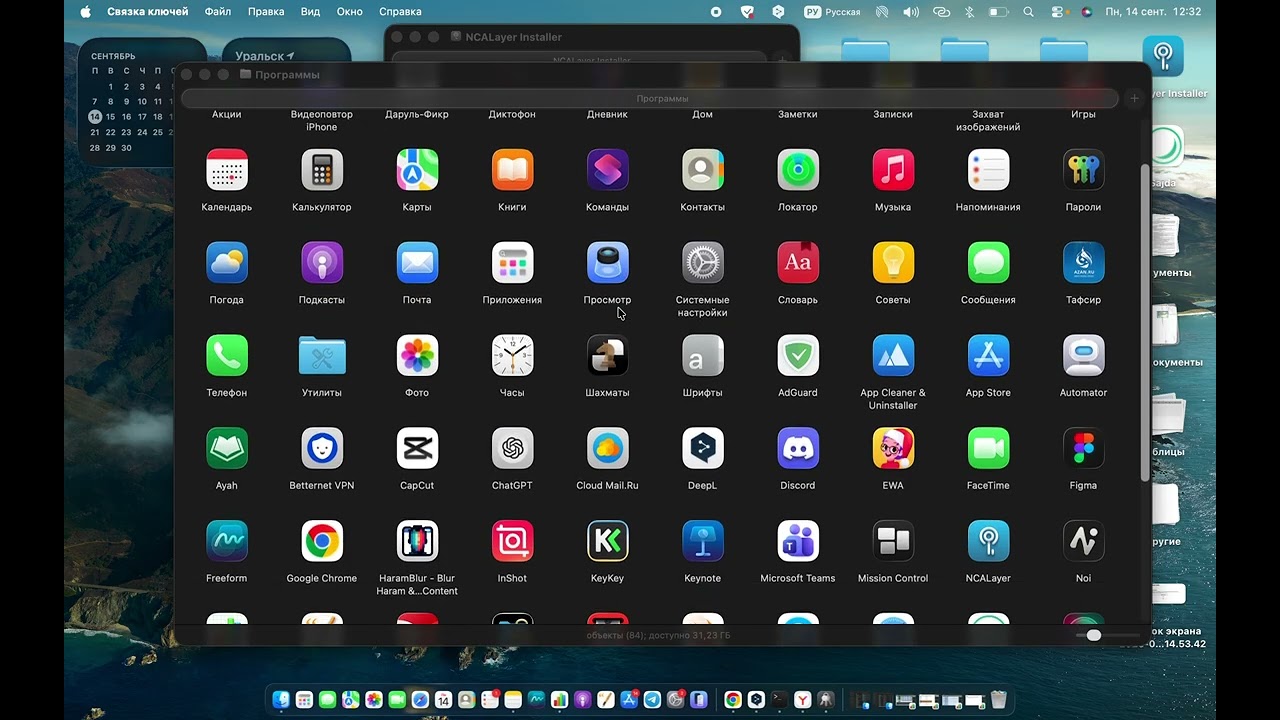The image size is (1280, 720).
Task: Open the InShot app icon
Action: click(512, 542)
